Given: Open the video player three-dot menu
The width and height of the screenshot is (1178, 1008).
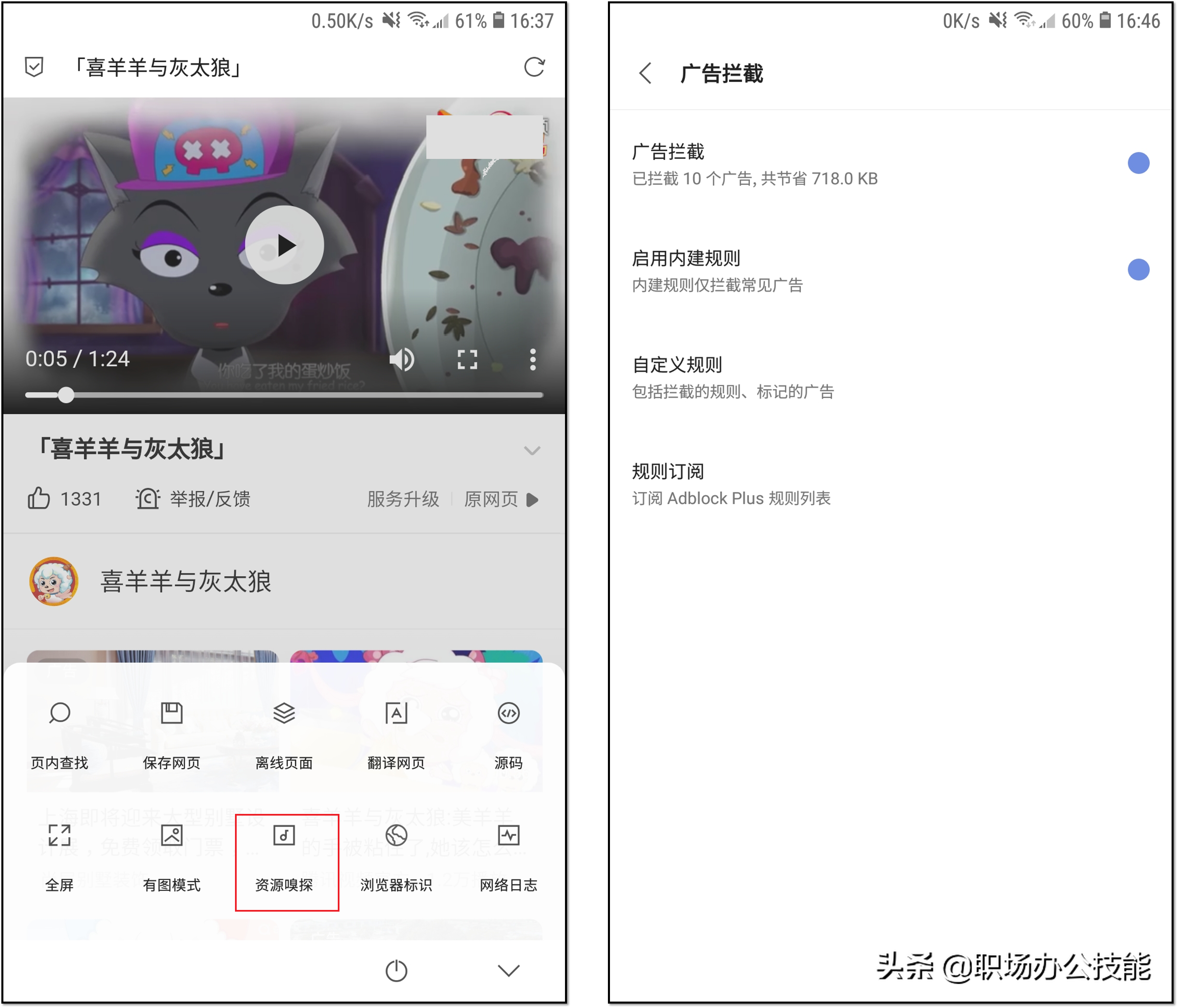Looking at the screenshot, I should coord(533,360).
